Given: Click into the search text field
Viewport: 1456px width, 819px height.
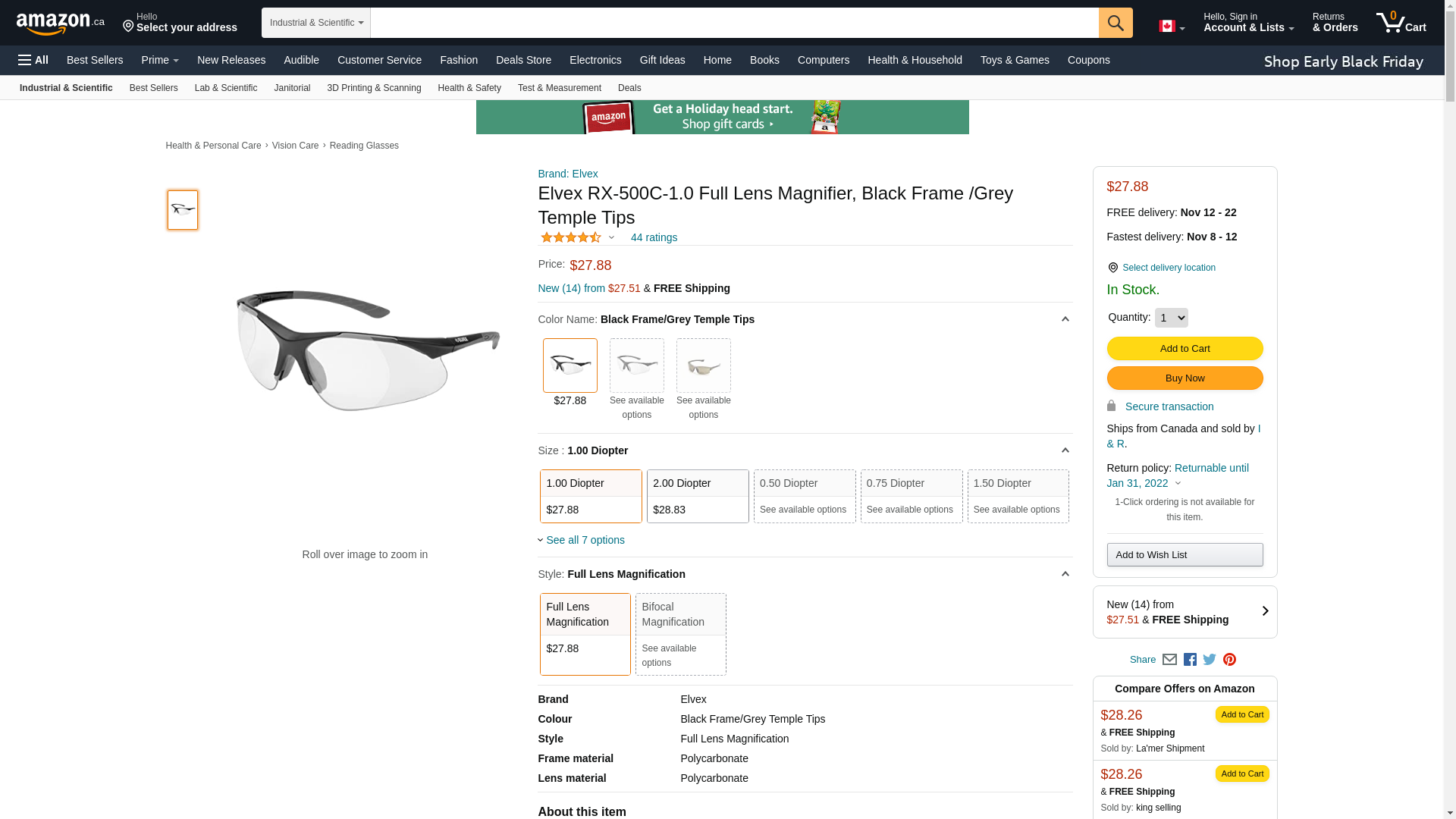Looking at the screenshot, I should [734, 23].
